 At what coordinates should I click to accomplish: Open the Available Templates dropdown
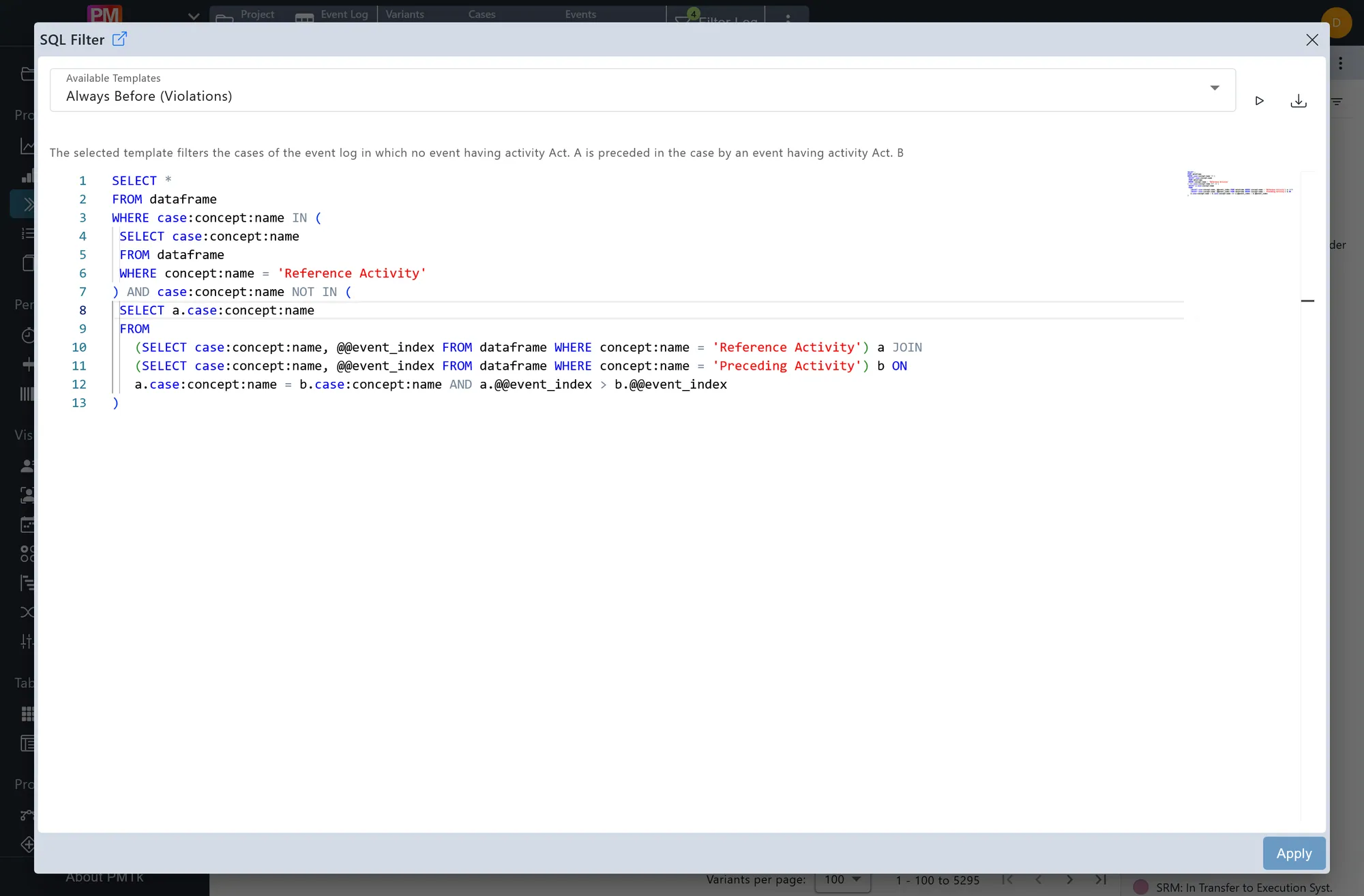642,89
